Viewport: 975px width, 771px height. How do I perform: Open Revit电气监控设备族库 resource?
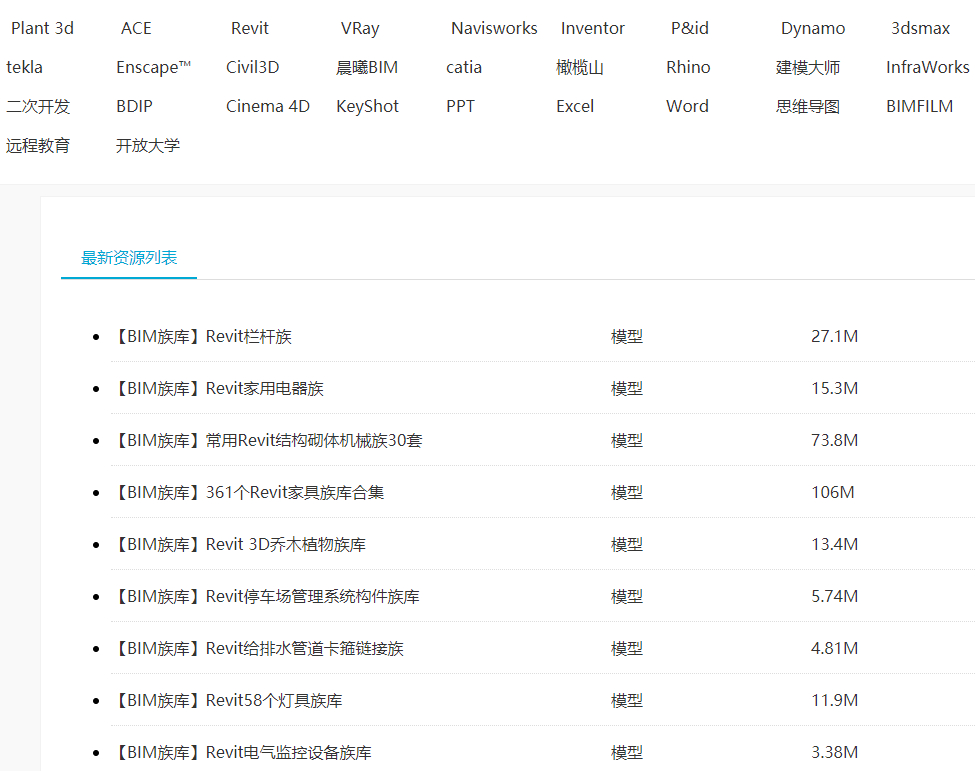tap(242, 753)
